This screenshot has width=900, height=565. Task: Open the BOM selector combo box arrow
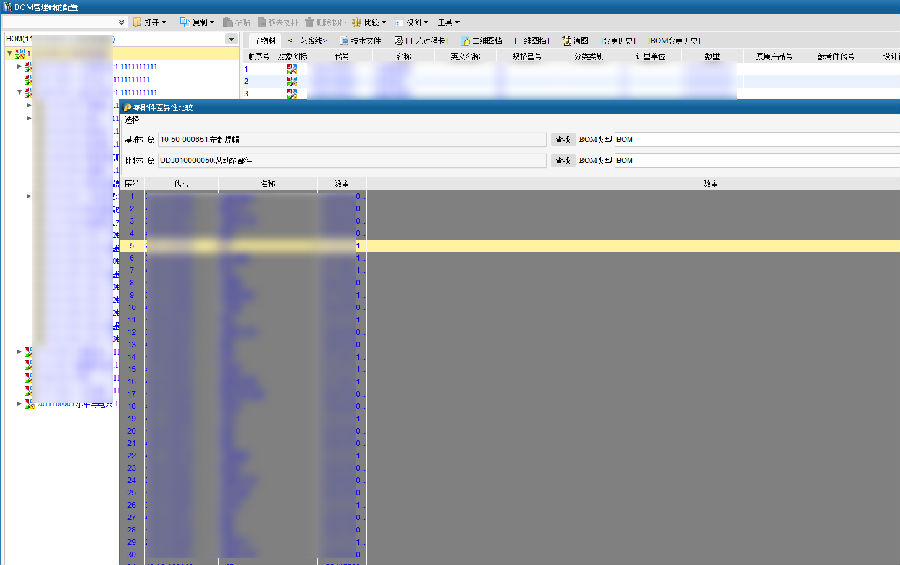pos(231,39)
